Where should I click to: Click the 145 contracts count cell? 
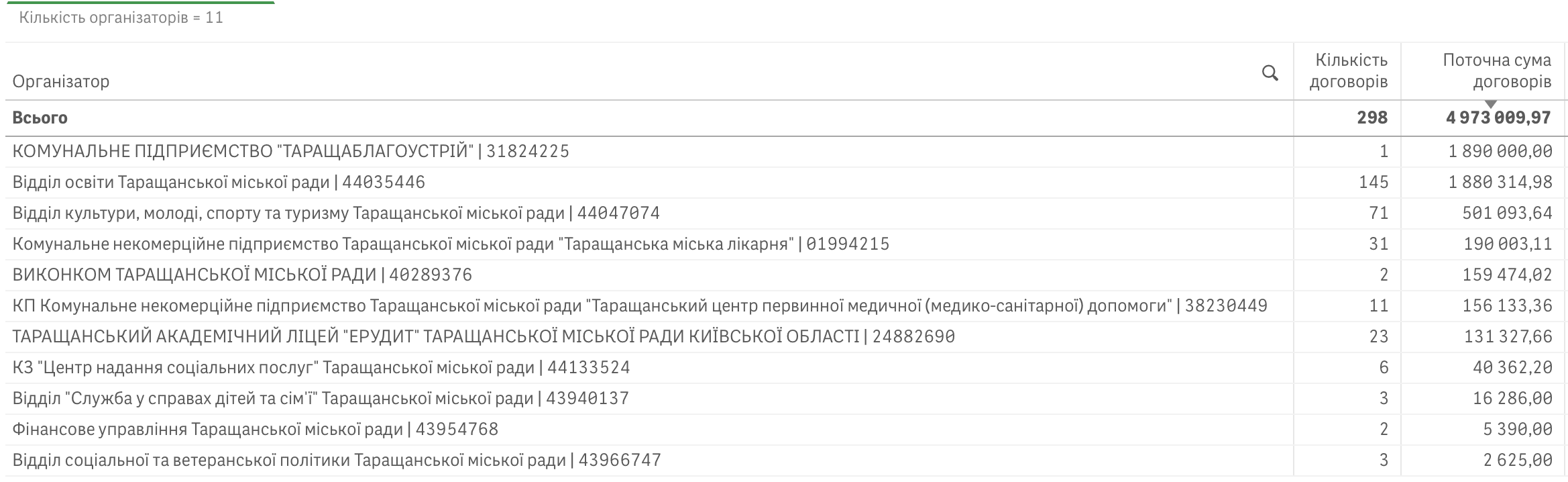point(1373,182)
